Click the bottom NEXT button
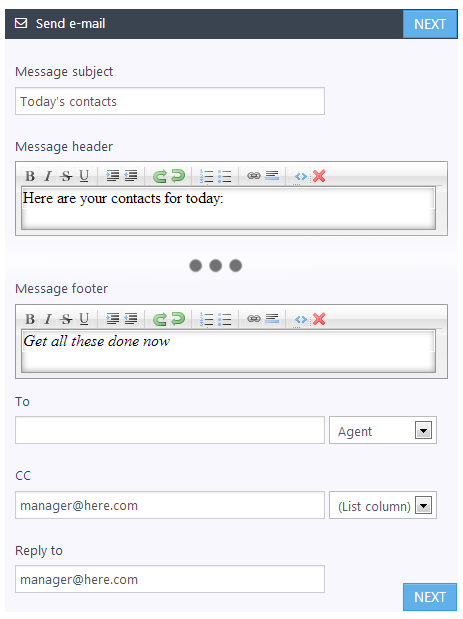This screenshot has height=619, width=463. tap(430, 597)
